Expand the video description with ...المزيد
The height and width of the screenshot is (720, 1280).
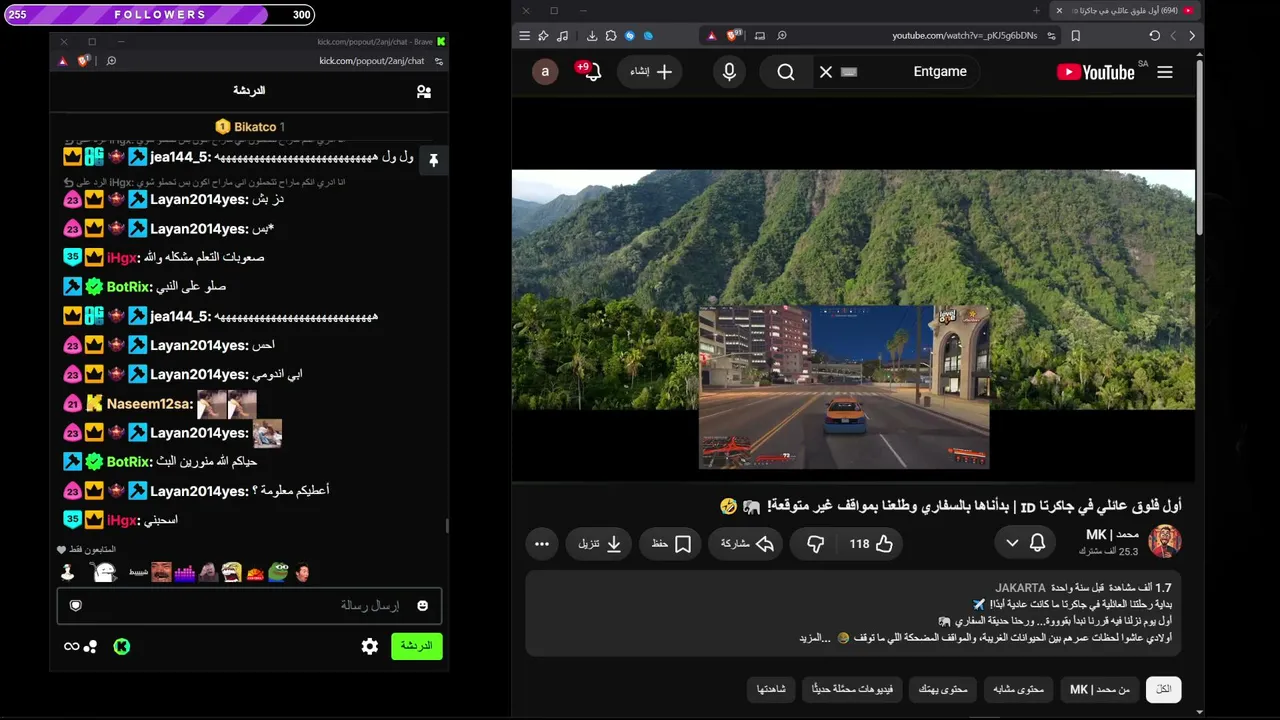(815, 638)
